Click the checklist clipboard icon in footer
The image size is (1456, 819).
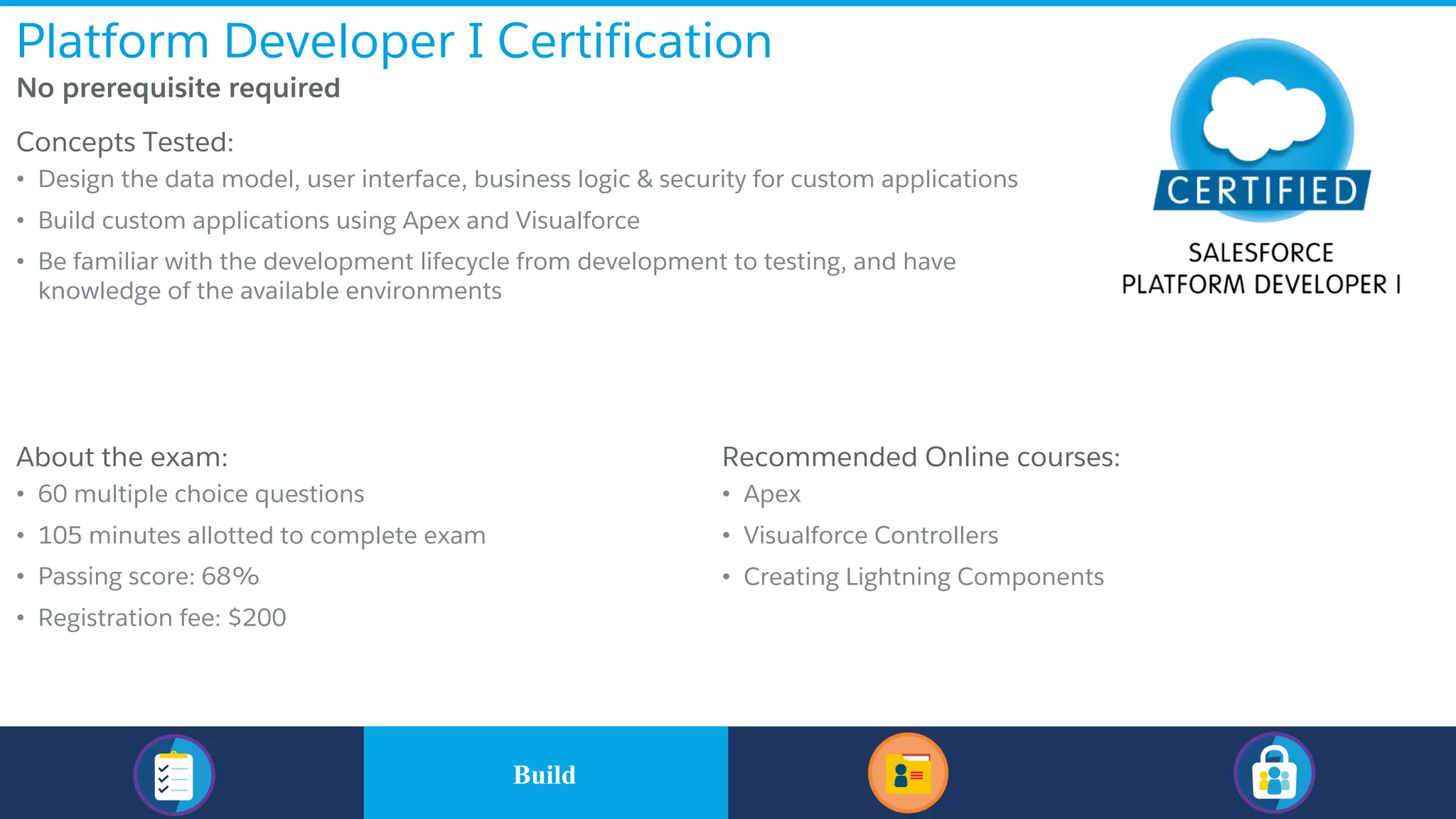[174, 774]
